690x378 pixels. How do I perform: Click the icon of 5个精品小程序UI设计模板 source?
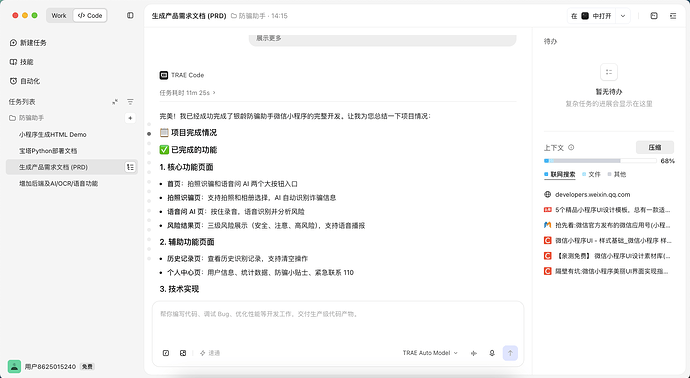coord(547,210)
